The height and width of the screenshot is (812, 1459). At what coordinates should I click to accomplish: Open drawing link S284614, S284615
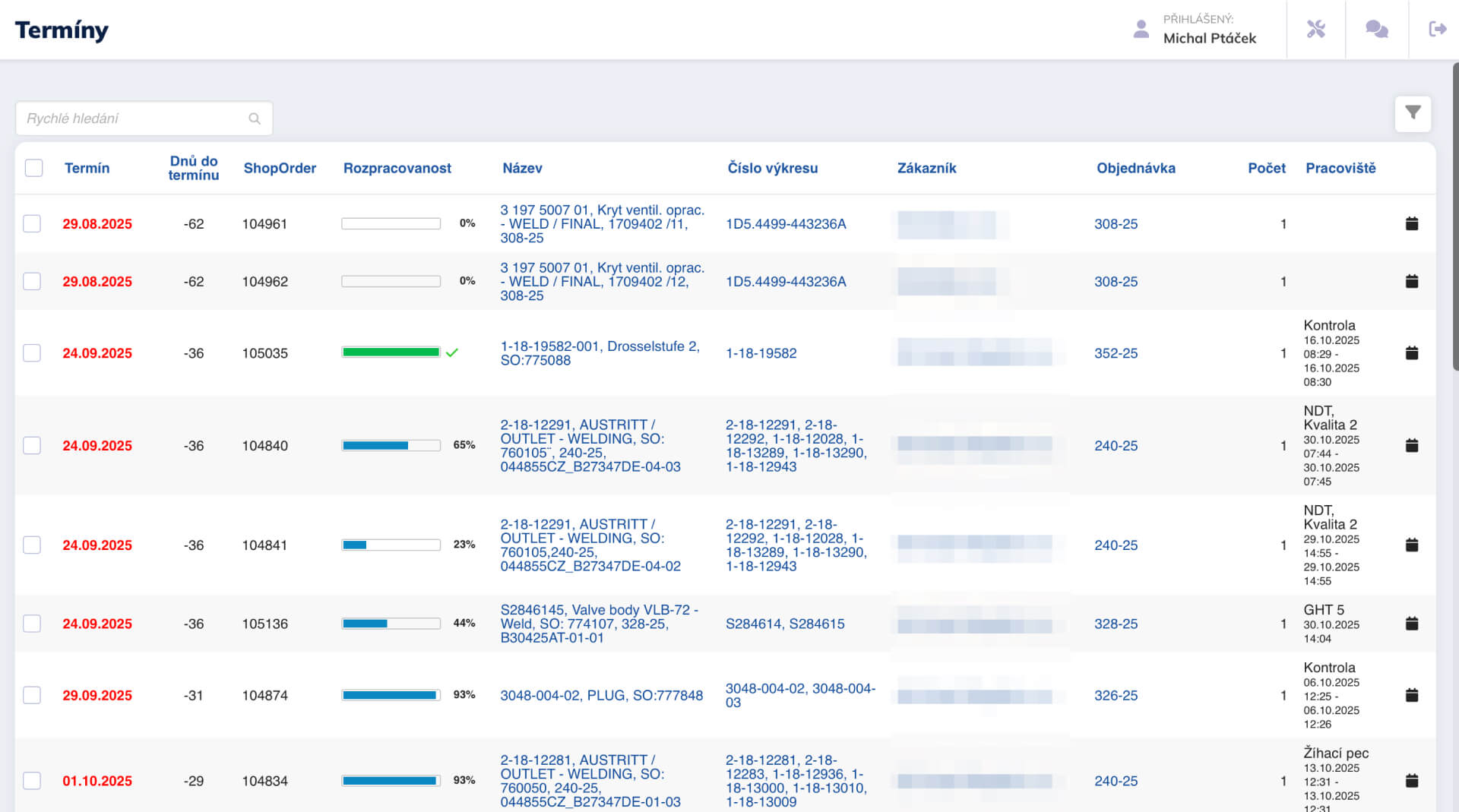click(x=785, y=624)
